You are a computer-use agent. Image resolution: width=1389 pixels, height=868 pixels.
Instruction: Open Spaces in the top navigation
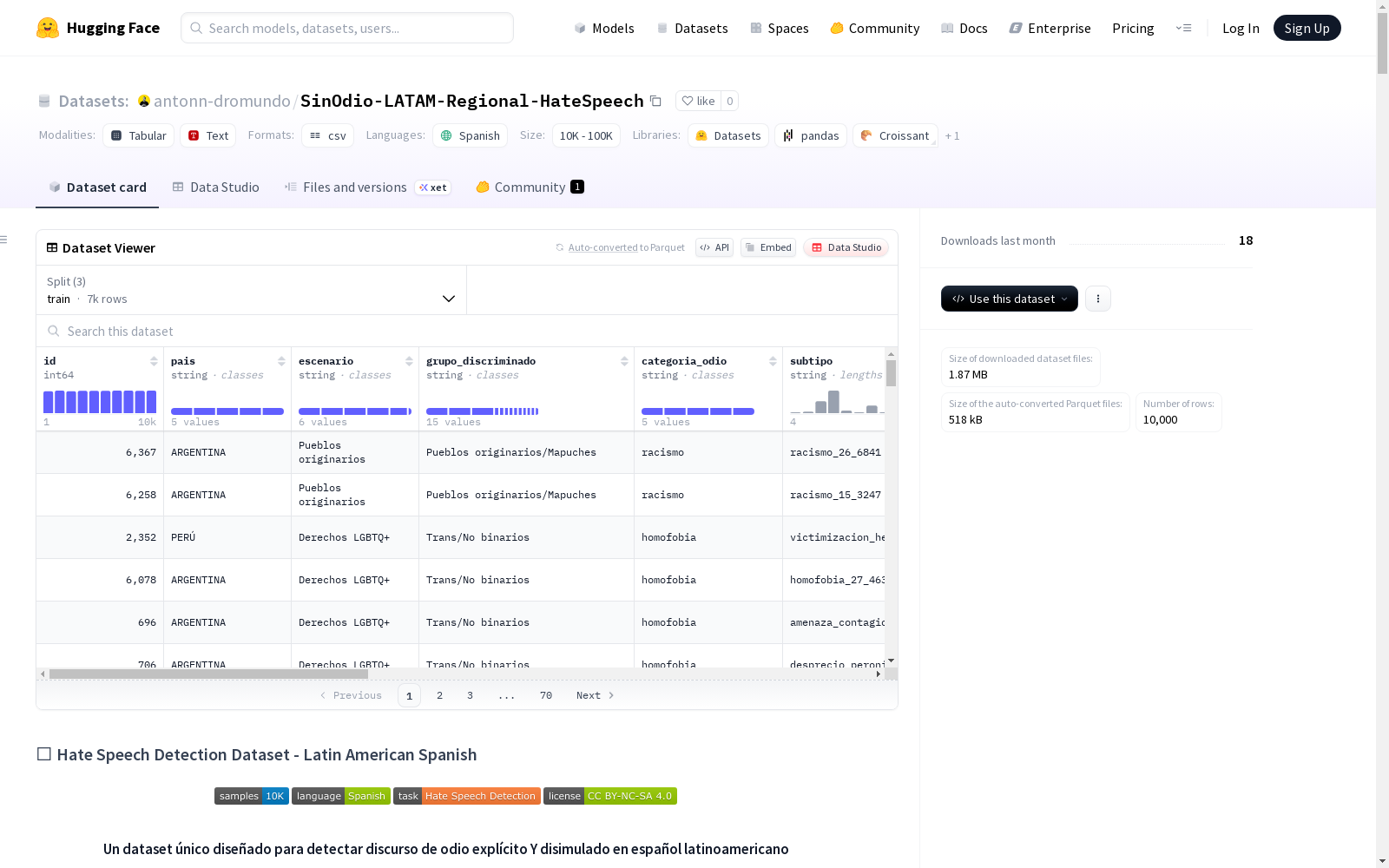tap(780, 28)
